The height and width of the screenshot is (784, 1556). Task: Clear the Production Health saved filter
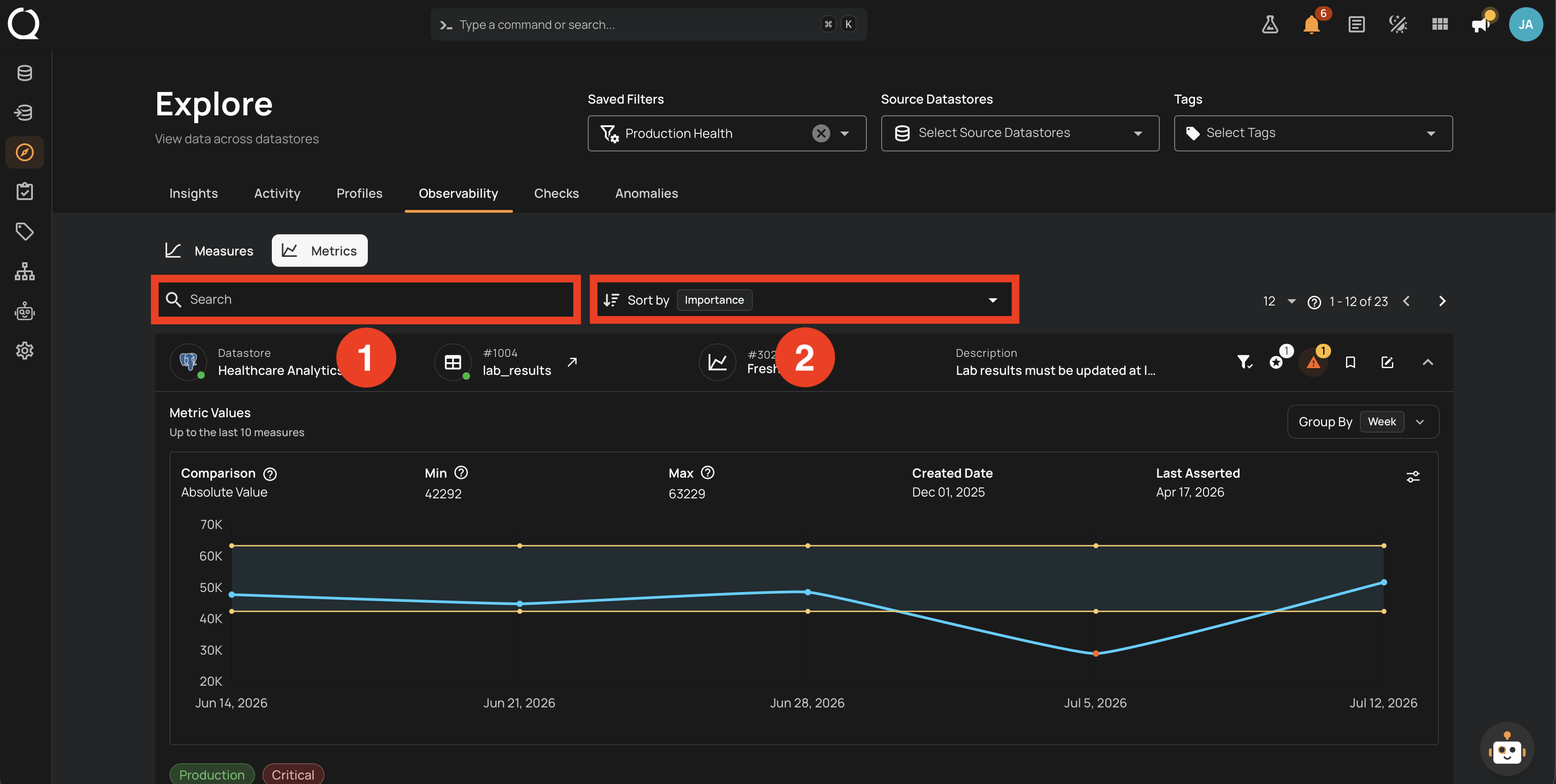821,133
